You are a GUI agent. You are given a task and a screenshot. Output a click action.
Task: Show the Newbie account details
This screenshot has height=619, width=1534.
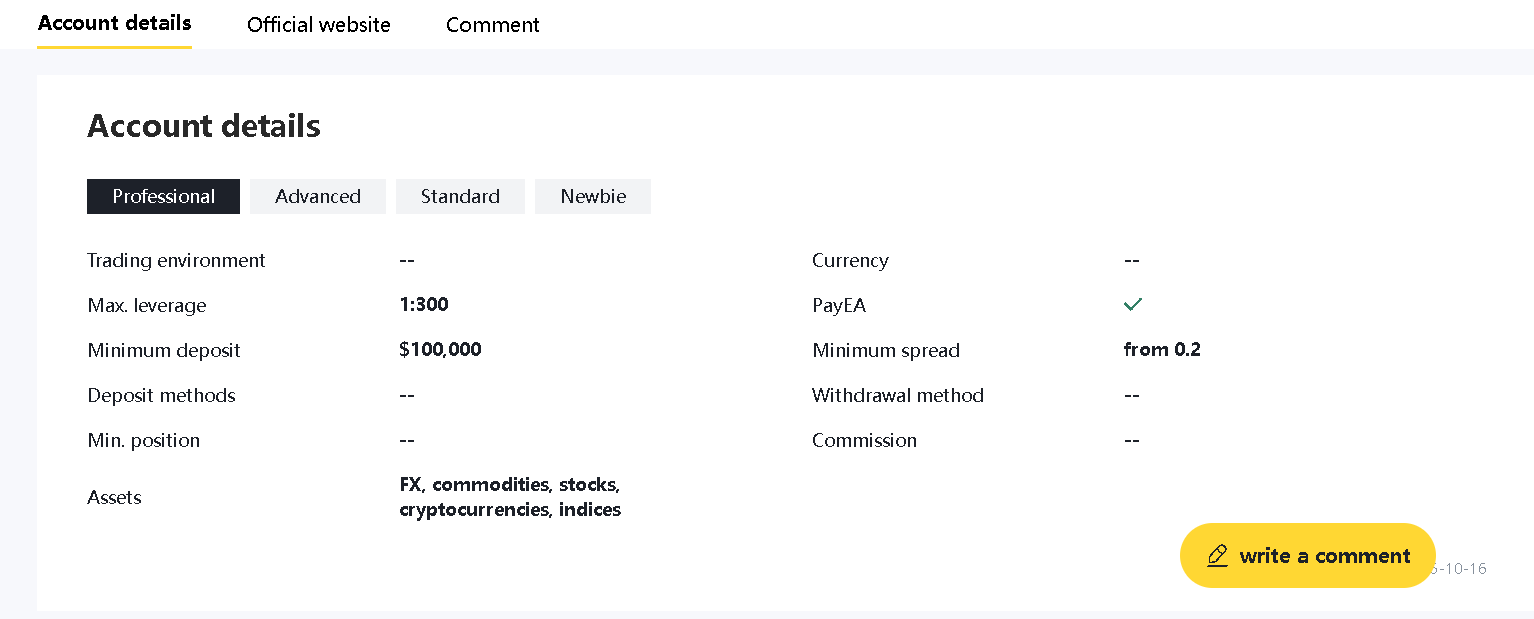coord(593,196)
